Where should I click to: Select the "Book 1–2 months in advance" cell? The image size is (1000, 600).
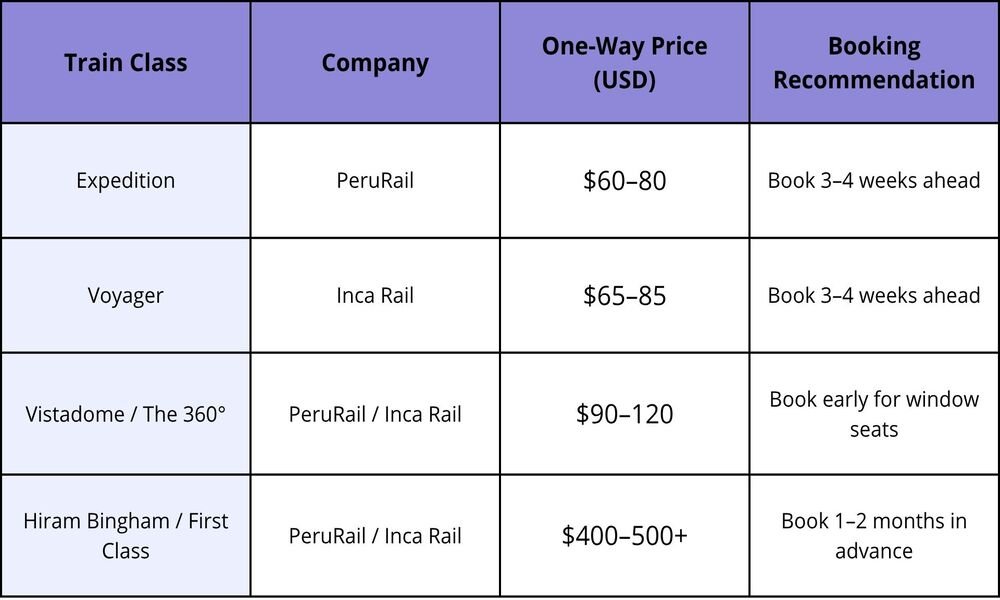coord(873,536)
